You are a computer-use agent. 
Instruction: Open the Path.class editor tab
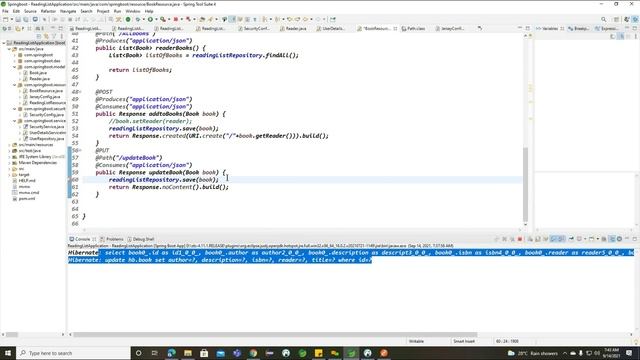[x=413, y=29]
